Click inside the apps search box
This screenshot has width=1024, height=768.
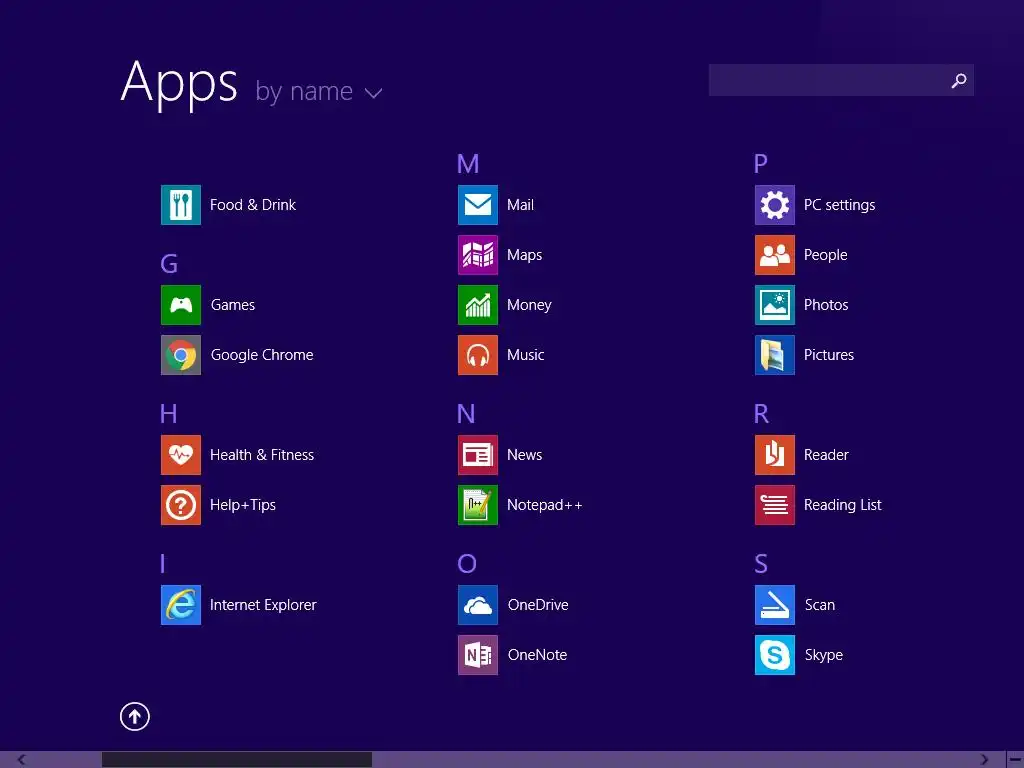point(841,80)
